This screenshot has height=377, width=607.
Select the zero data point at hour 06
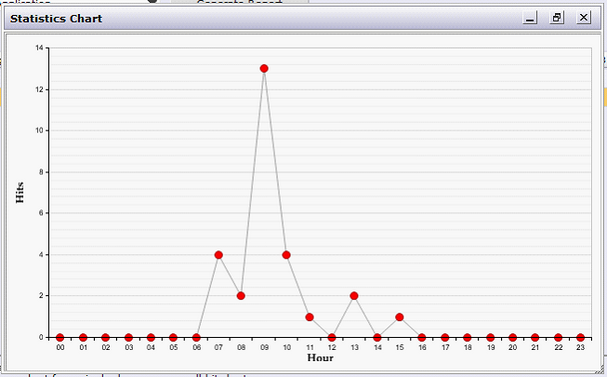196,338
